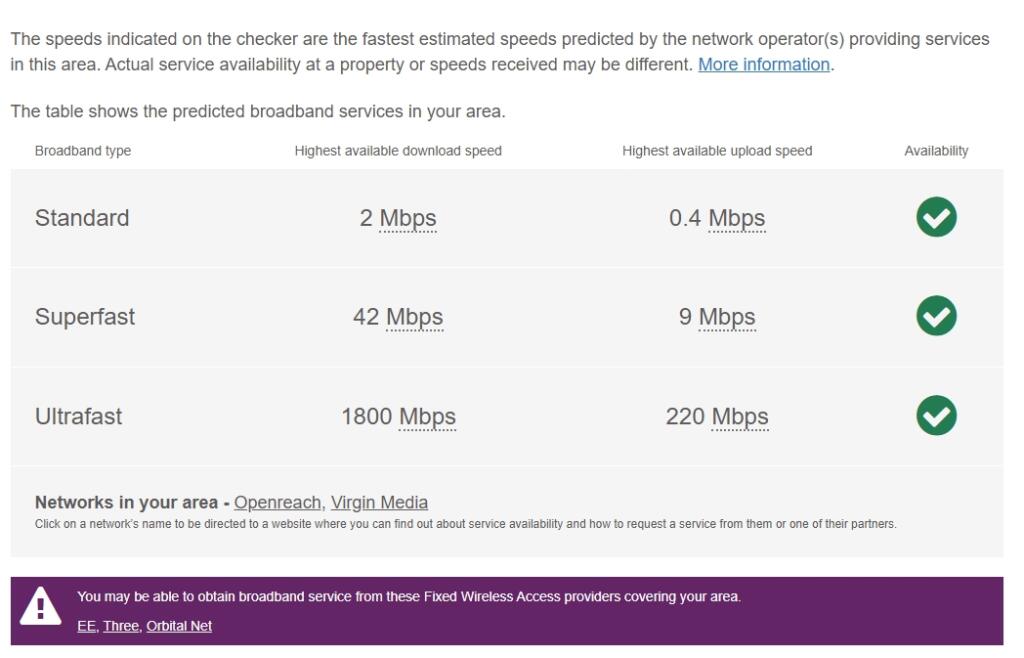This screenshot has height=658, width=1024.
Task: Click the Superfast availability checkmark icon
Action: (x=935, y=315)
